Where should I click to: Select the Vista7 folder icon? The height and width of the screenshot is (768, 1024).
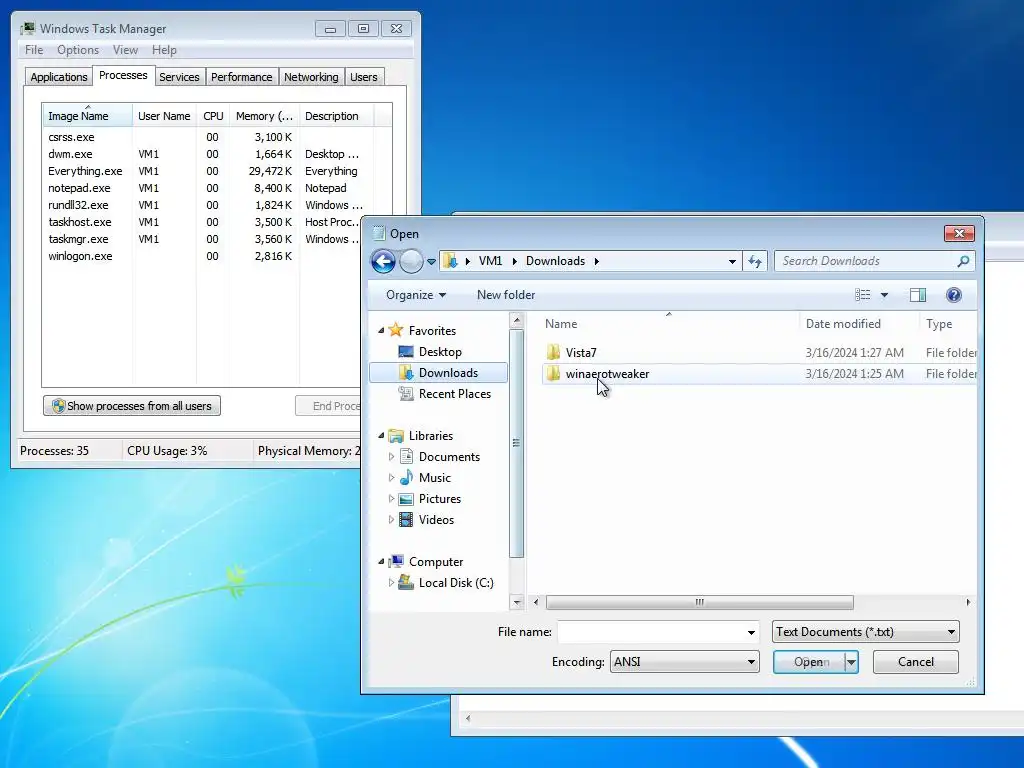[553, 353]
